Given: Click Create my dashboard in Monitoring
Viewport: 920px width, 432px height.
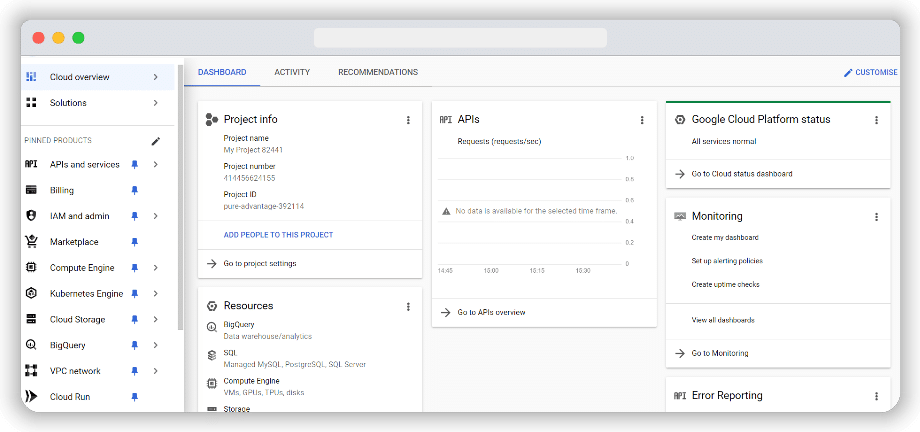Looking at the screenshot, I should tap(725, 238).
